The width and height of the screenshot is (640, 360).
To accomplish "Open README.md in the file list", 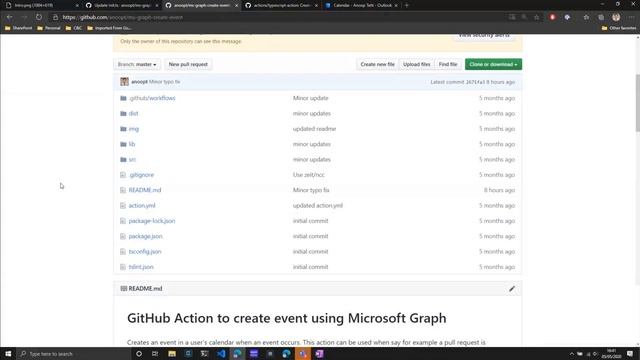I will (x=145, y=190).
